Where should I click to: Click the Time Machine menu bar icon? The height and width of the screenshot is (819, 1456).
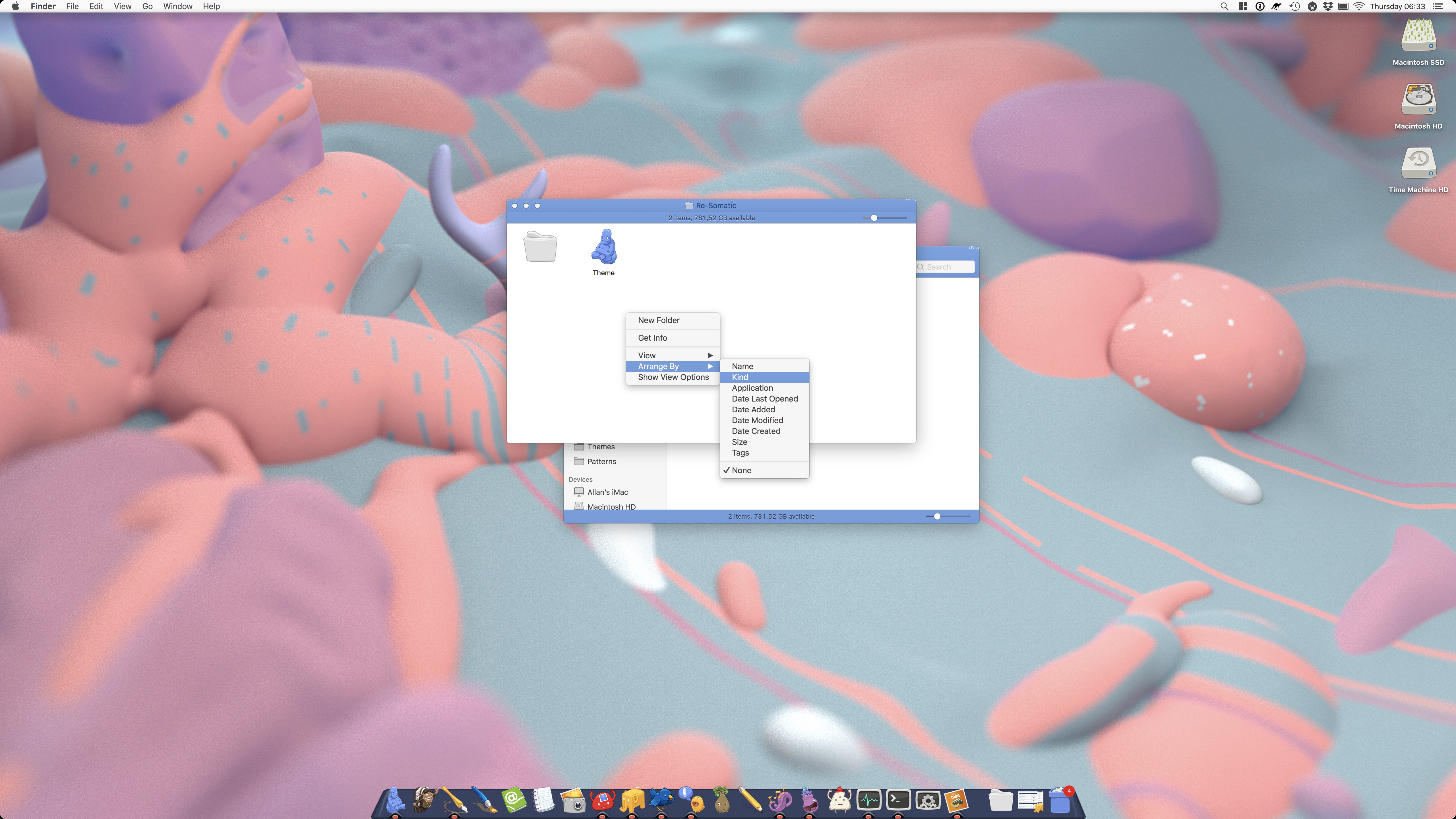coord(1294,6)
